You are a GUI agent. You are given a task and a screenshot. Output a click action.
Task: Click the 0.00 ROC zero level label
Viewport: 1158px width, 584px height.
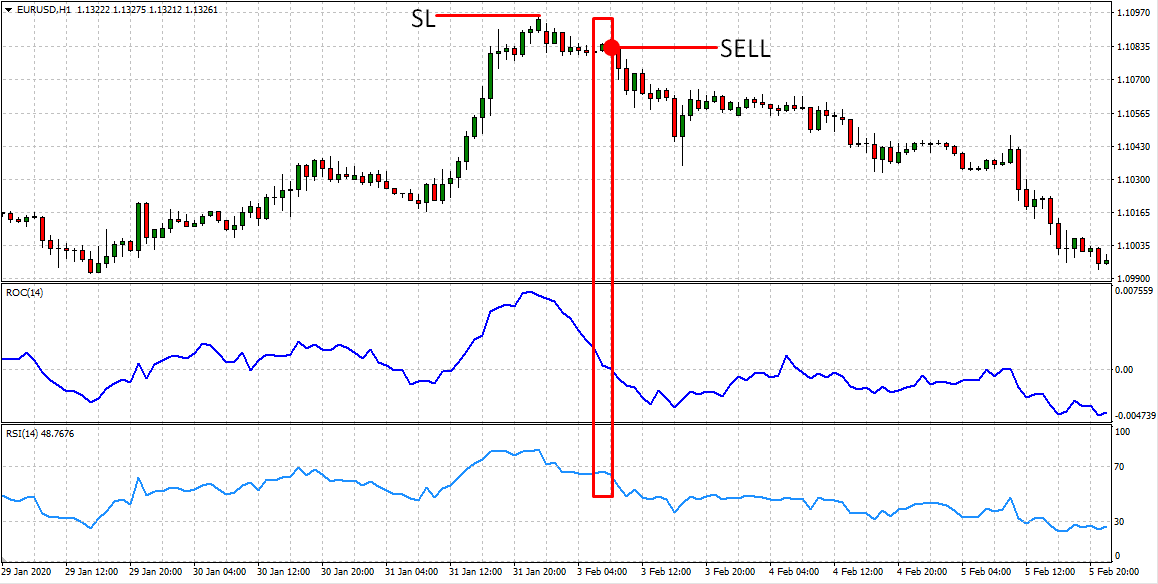(x=1125, y=369)
